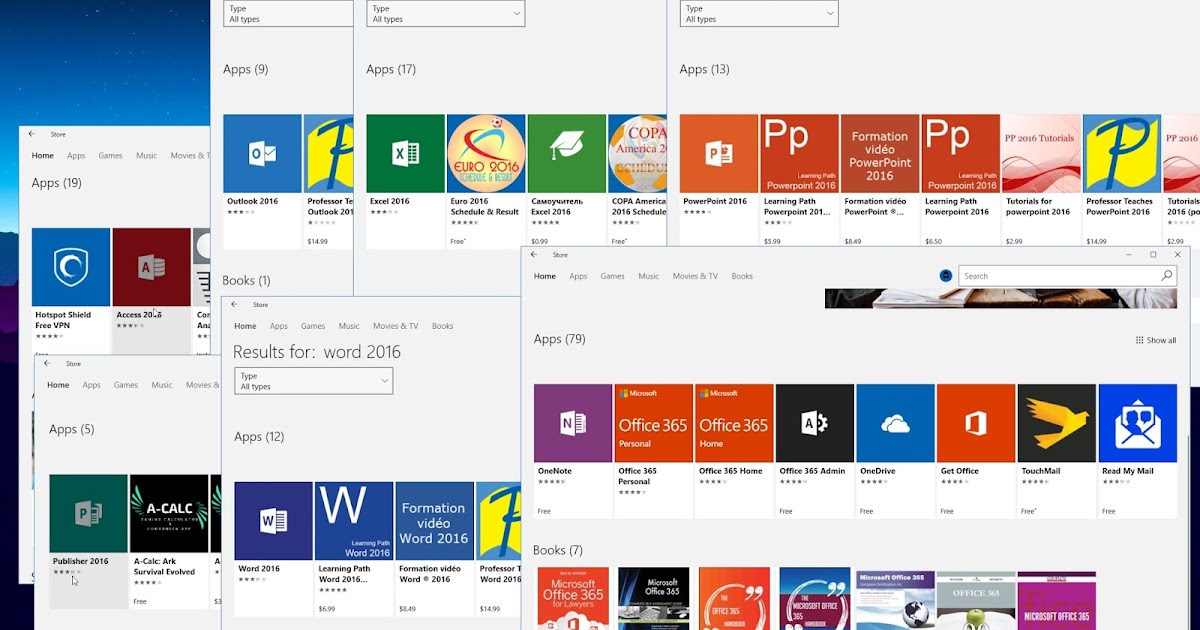Viewport: 1200px width, 630px height.
Task: Open the Get Office app tile
Action: click(976, 422)
